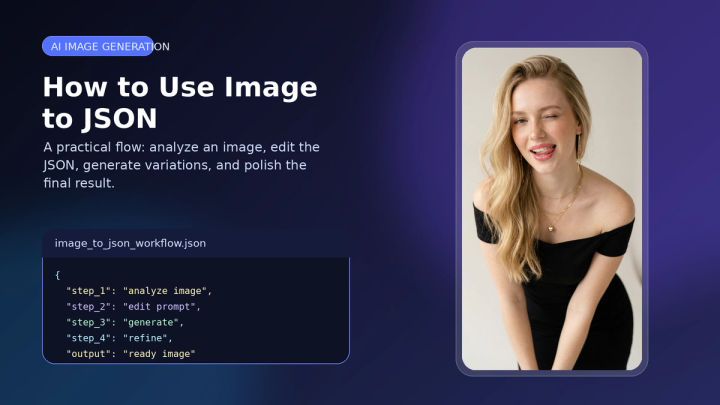720x405 pixels.
Task: Click the image_to_json_workflow.json file name
Action: (130, 243)
